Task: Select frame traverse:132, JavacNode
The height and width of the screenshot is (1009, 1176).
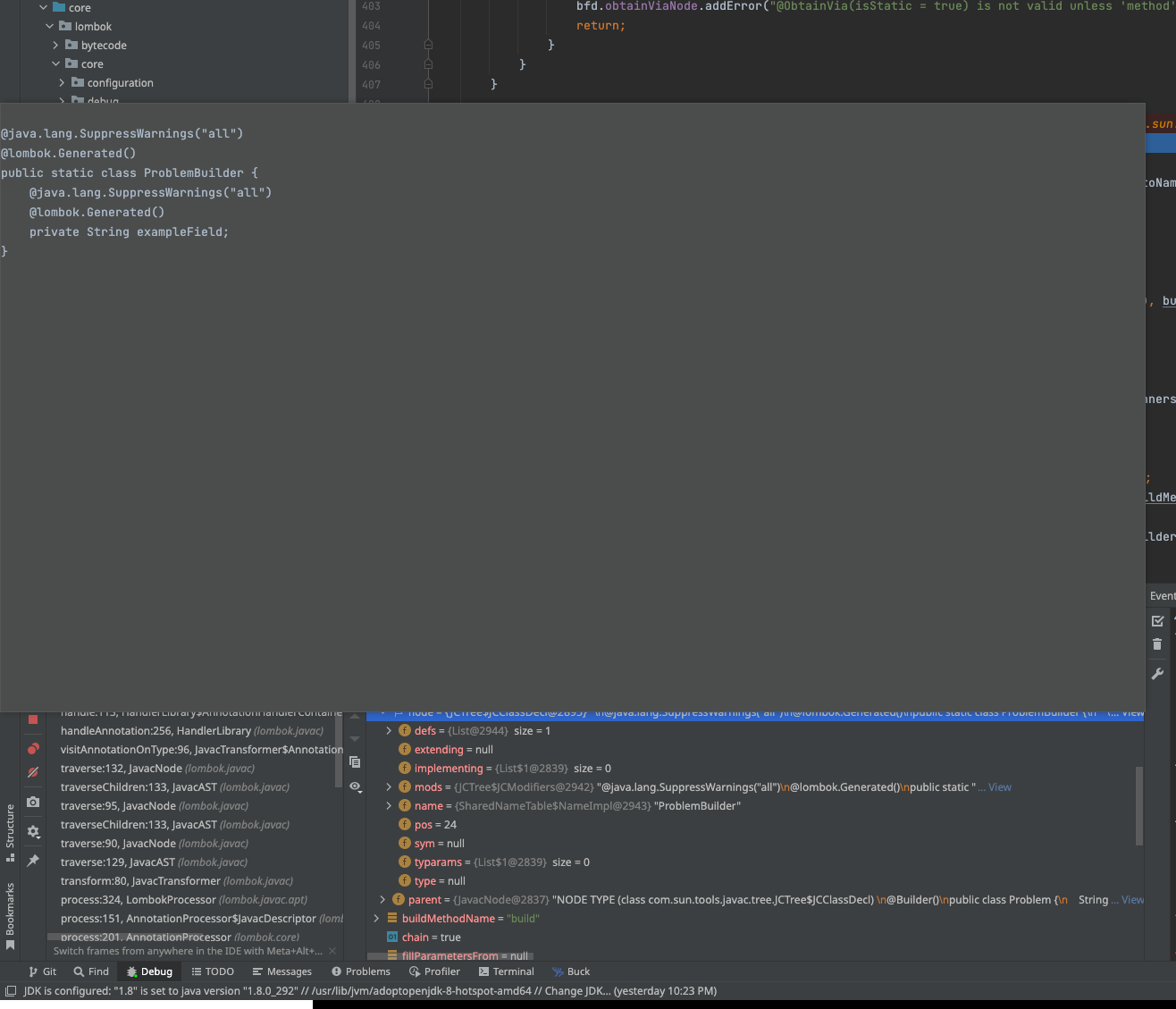Action: [x=157, y=769]
